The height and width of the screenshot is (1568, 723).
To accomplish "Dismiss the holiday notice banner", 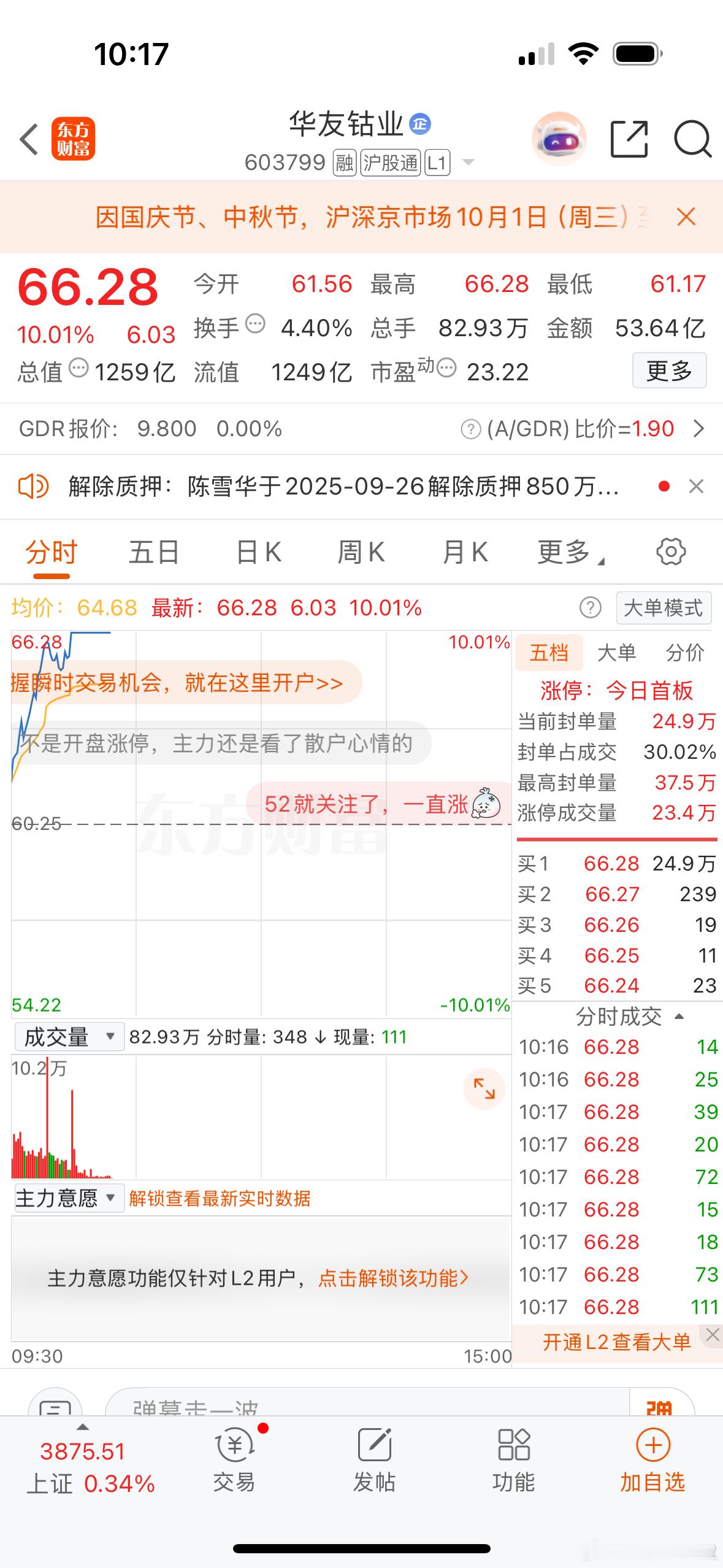I will [x=686, y=217].
